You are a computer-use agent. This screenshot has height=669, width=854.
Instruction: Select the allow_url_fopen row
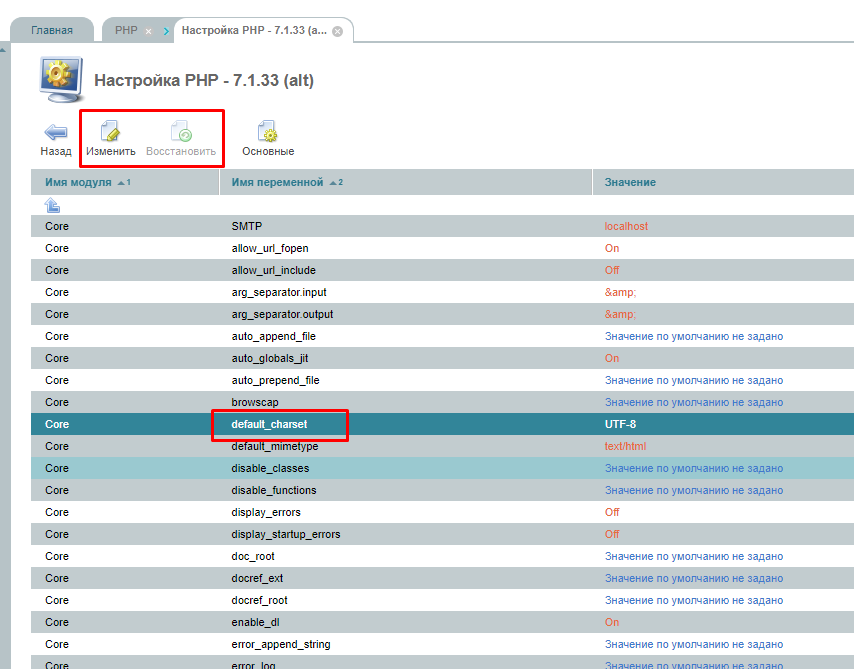point(442,248)
